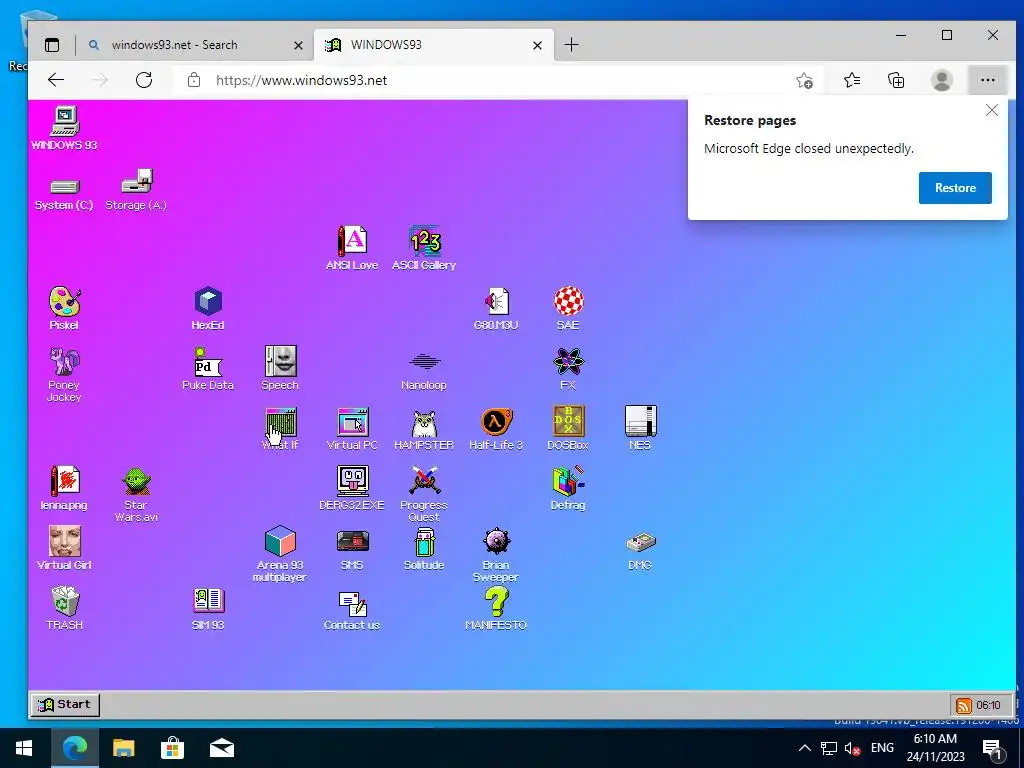
Task: Open the browser profile menu
Action: (x=941, y=80)
